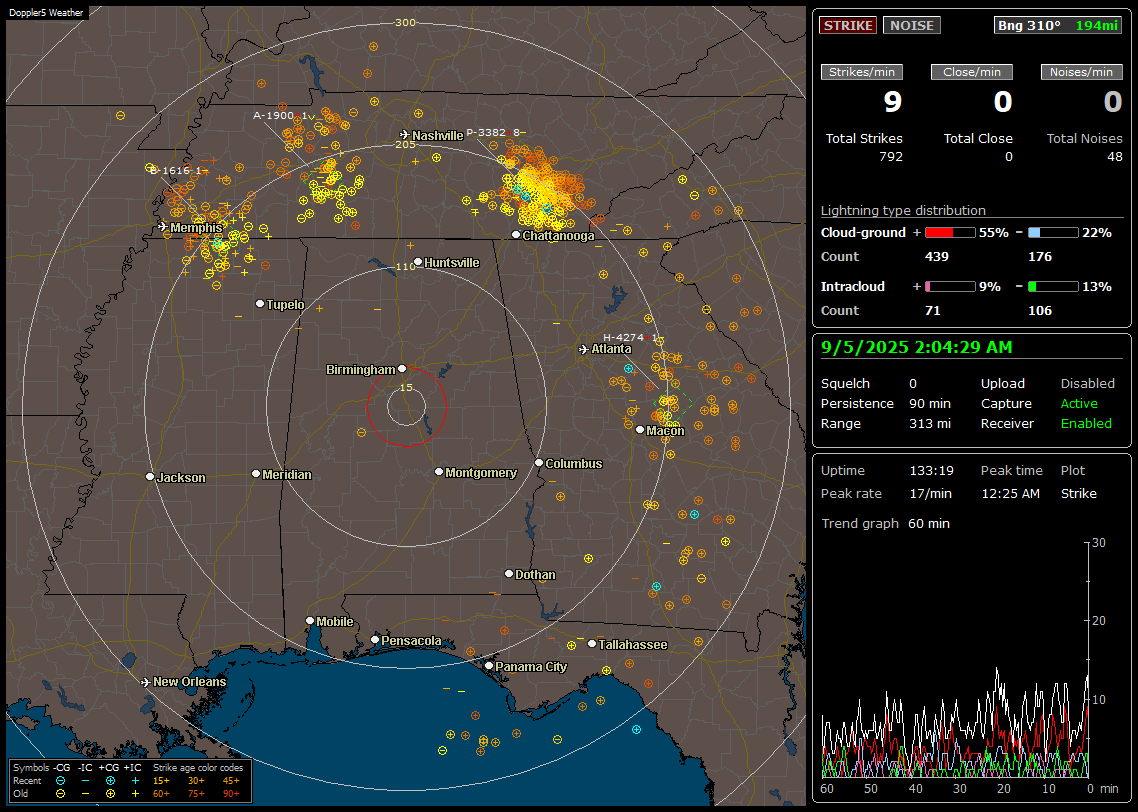The width and height of the screenshot is (1138, 812).
Task: Click the Range value 313 mi
Action: pyautogui.click(x=930, y=424)
